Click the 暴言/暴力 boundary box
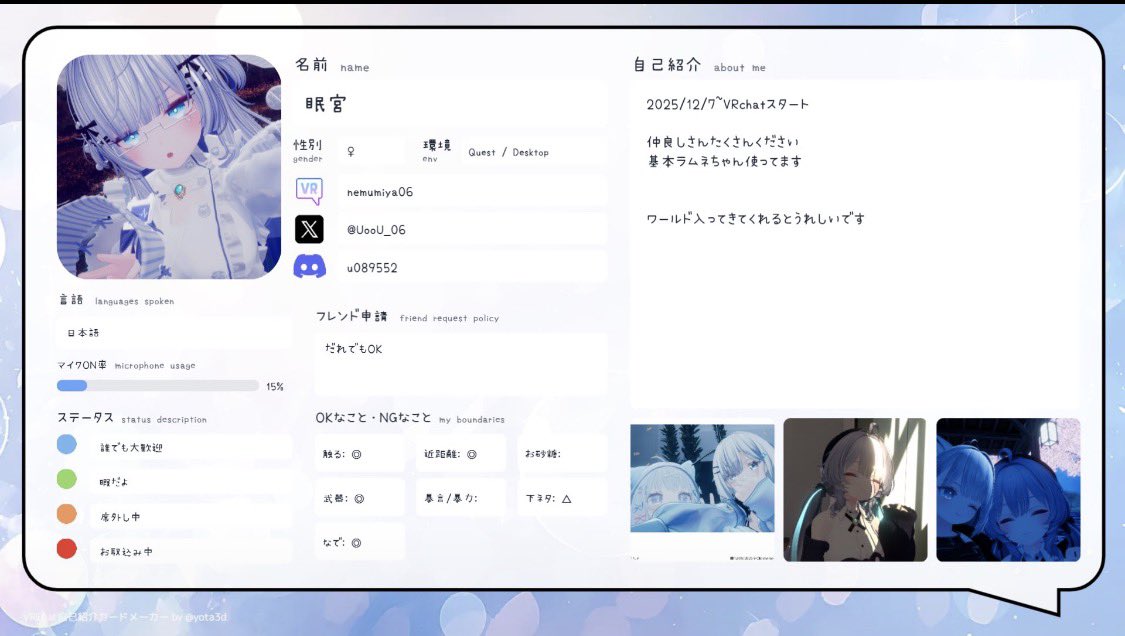This screenshot has width=1125, height=636. point(461,498)
